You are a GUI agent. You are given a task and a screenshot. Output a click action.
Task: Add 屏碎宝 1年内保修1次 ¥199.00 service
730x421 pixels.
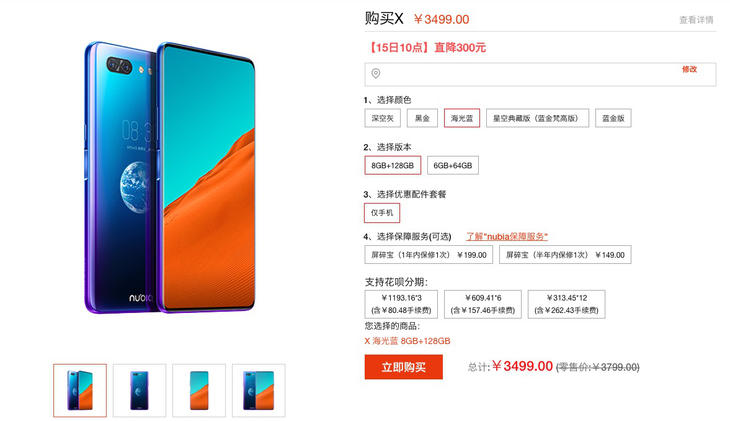(428, 255)
